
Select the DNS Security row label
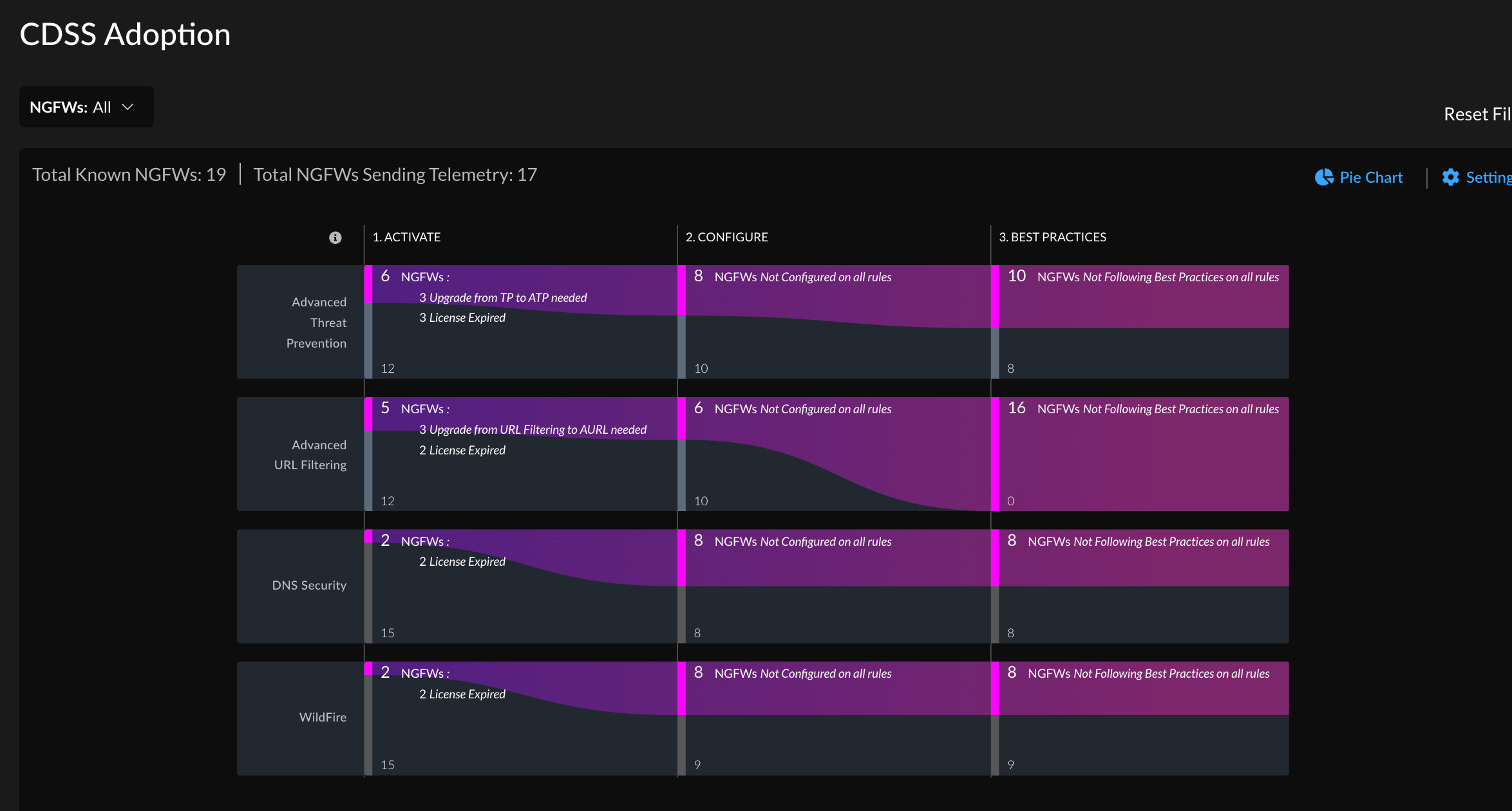[309, 585]
